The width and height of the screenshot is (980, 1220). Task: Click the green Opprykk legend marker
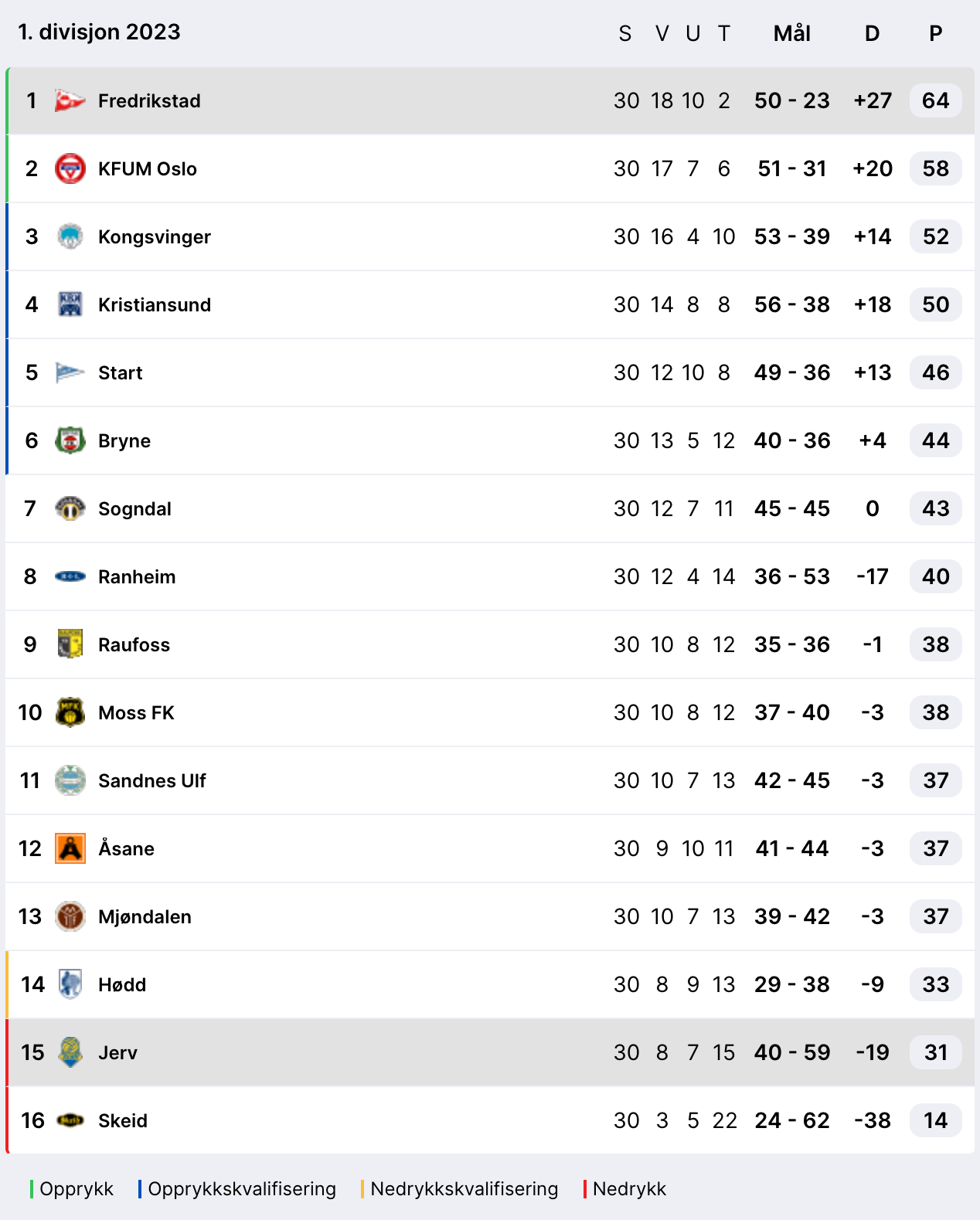click(x=32, y=1189)
